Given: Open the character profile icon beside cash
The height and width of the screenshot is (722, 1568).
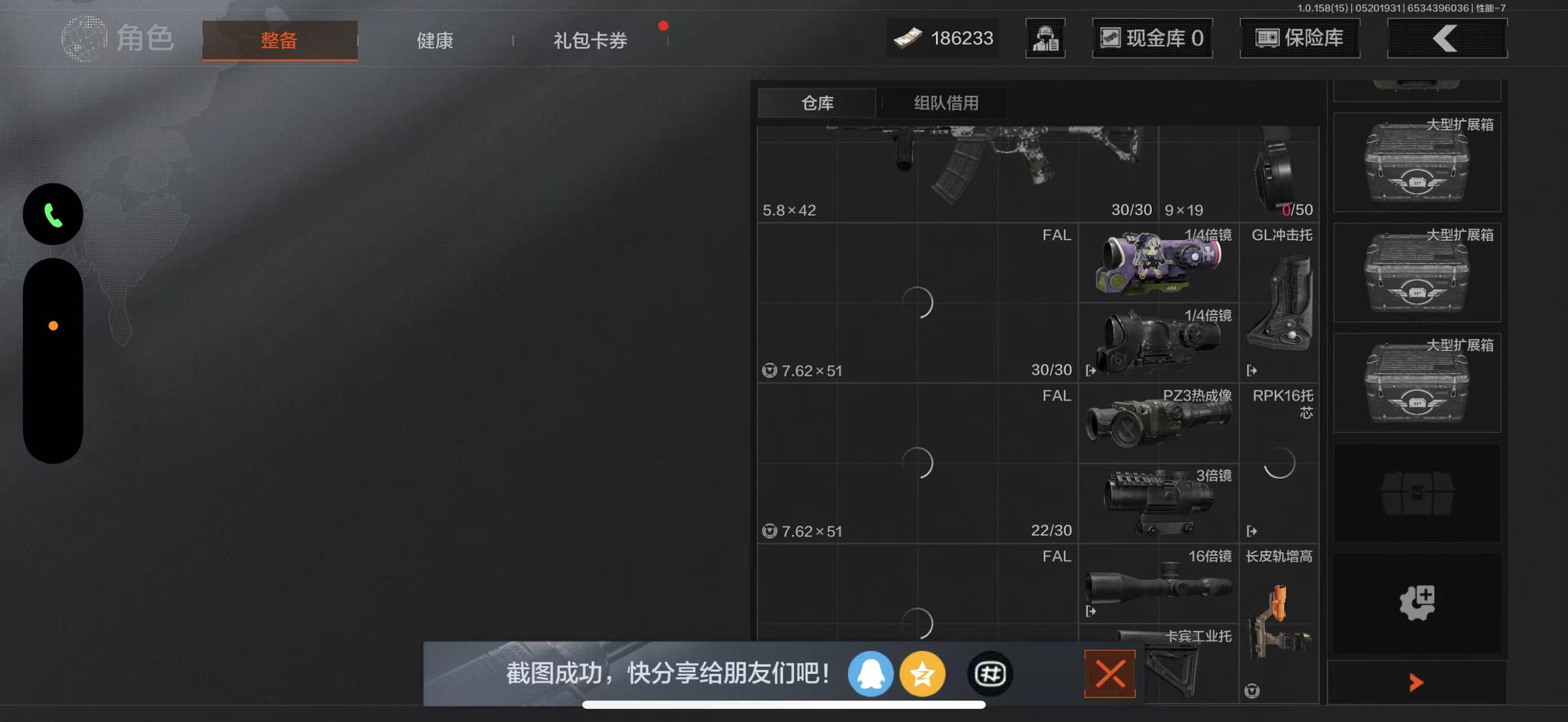Looking at the screenshot, I should [x=1045, y=38].
